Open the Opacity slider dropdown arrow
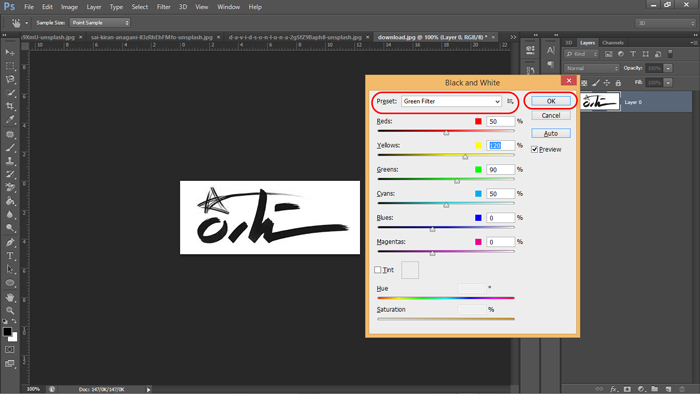This screenshot has height=394, width=700. [668, 68]
